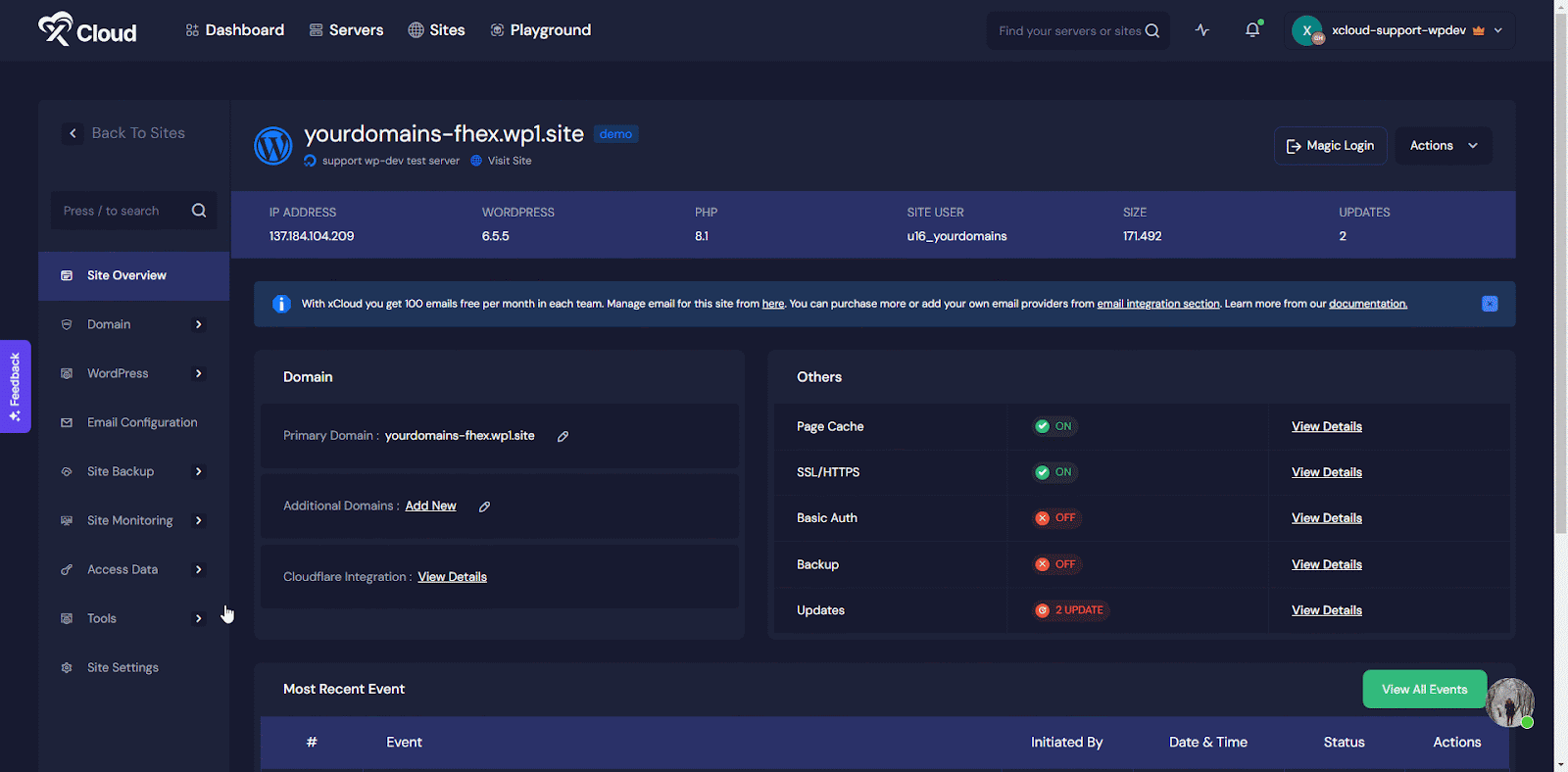Toggle the Backup OFF status
The image size is (1568, 772).
1055,564
